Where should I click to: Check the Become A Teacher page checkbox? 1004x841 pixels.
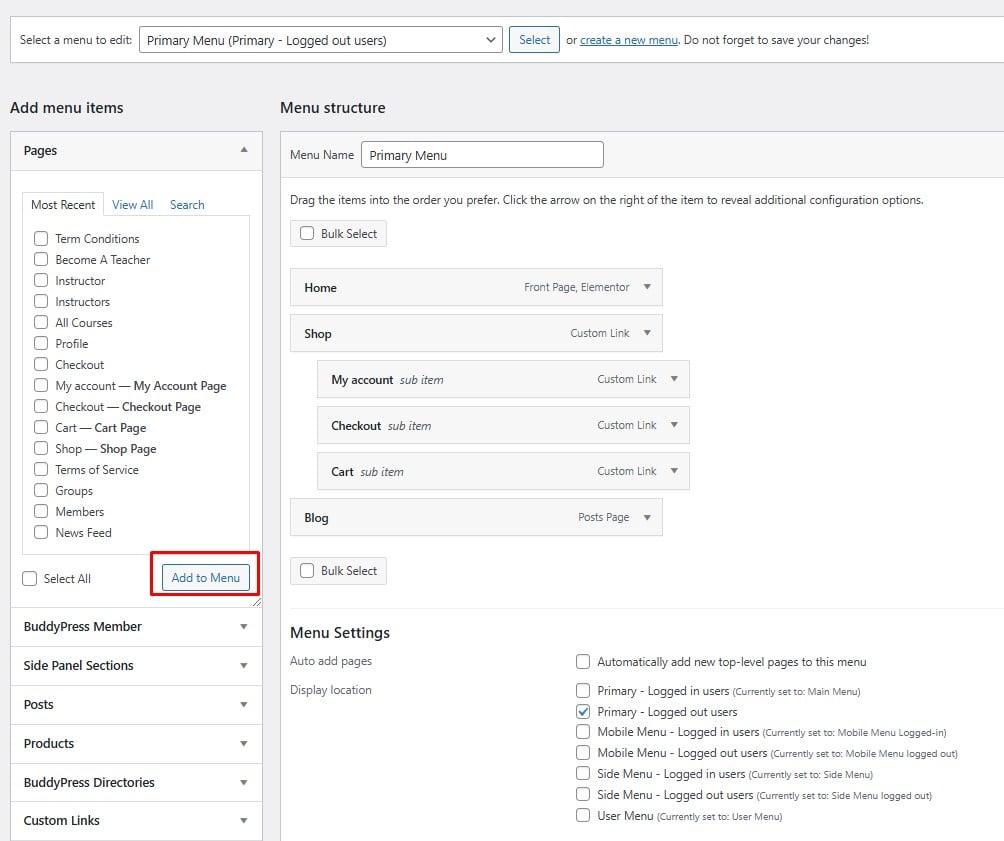pos(41,260)
